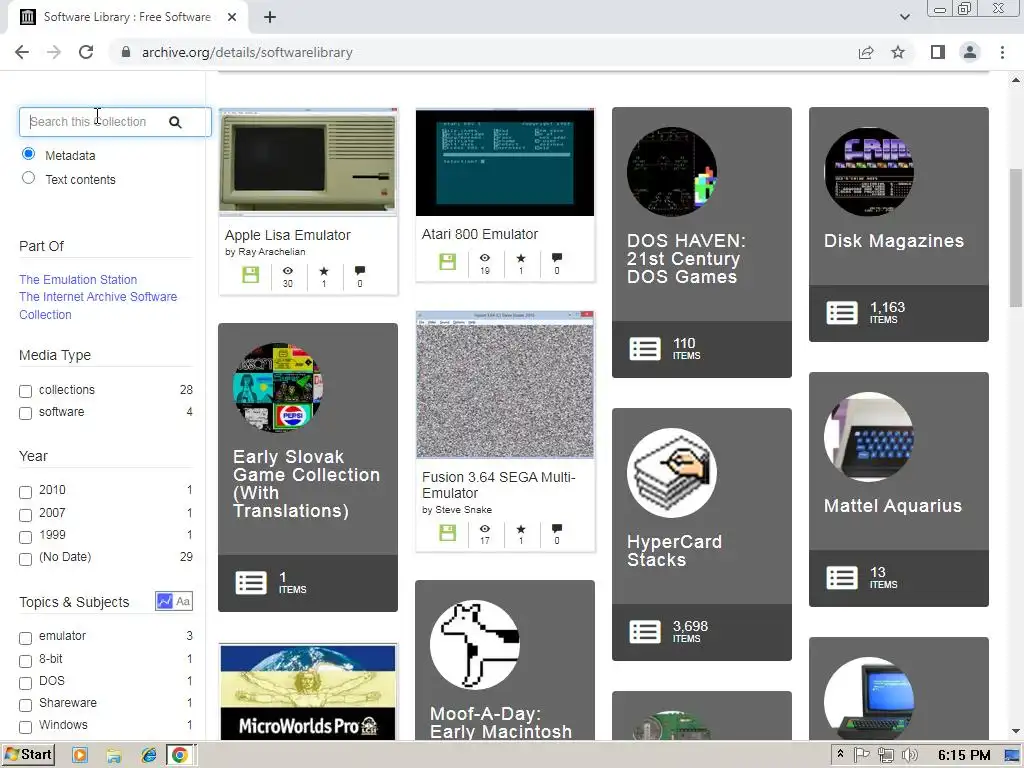This screenshot has height=768, width=1024.
Task: Open the Mattel Aquarius collection title
Action: (x=893, y=506)
